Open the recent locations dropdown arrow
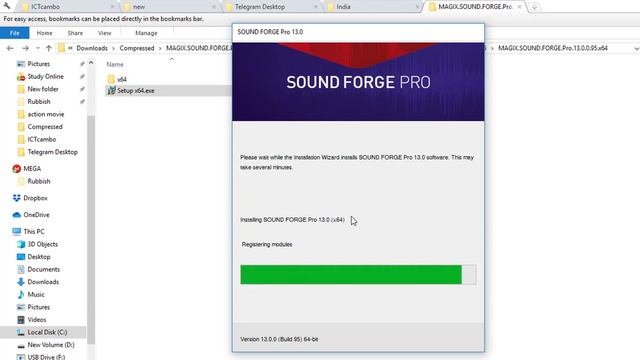This screenshot has height=360, width=640. click(38, 48)
